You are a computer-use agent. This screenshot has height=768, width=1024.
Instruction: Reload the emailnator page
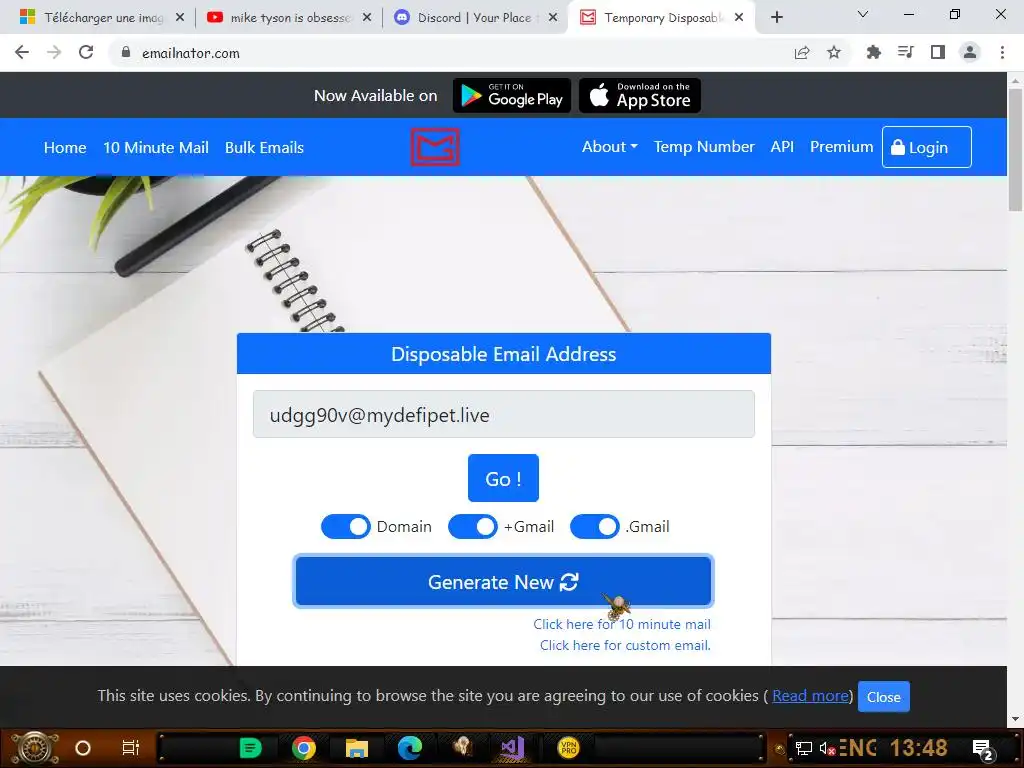[86, 52]
